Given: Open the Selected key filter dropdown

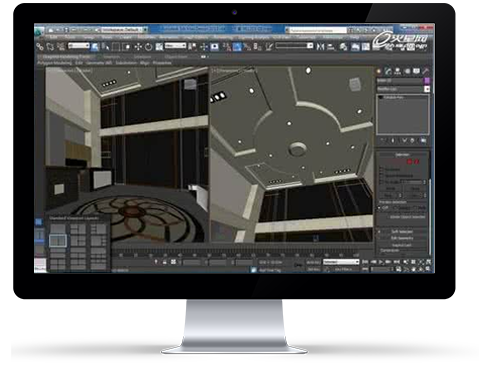Looking at the screenshot, I should click(x=341, y=262).
